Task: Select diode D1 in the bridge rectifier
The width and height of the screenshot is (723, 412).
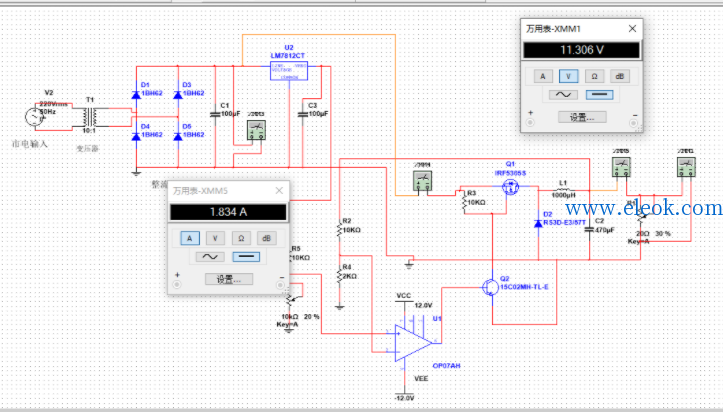Action: click(x=136, y=94)
